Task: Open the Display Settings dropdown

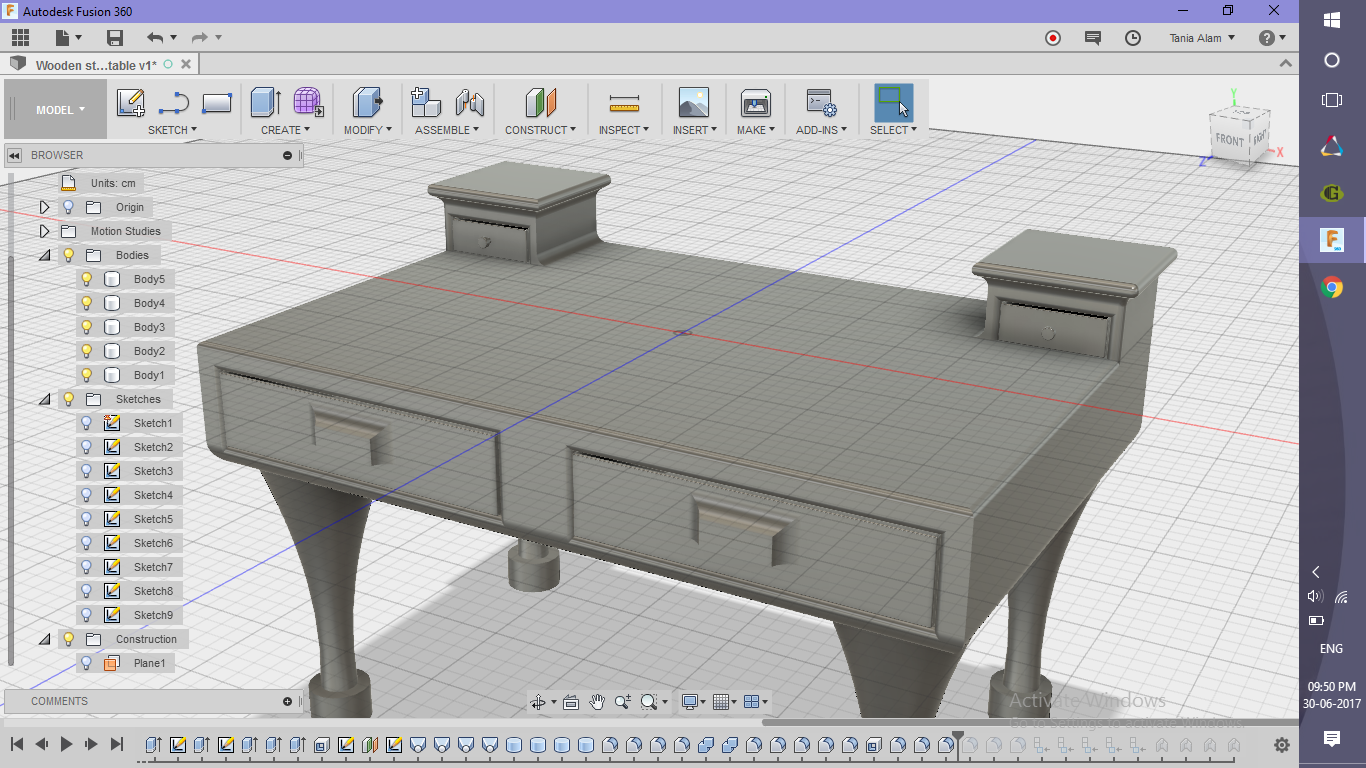Action: tap(694, 702)
